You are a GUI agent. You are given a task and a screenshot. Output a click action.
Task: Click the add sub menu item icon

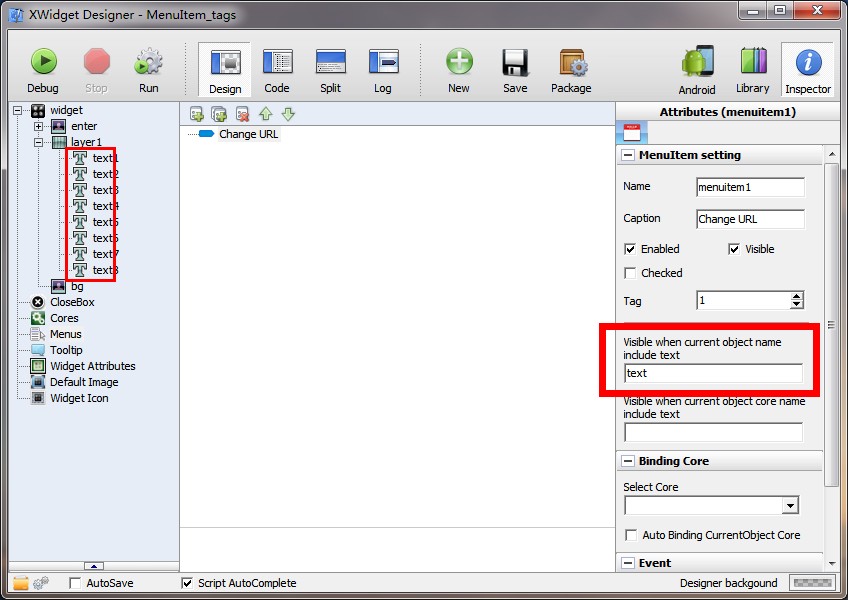219,114
